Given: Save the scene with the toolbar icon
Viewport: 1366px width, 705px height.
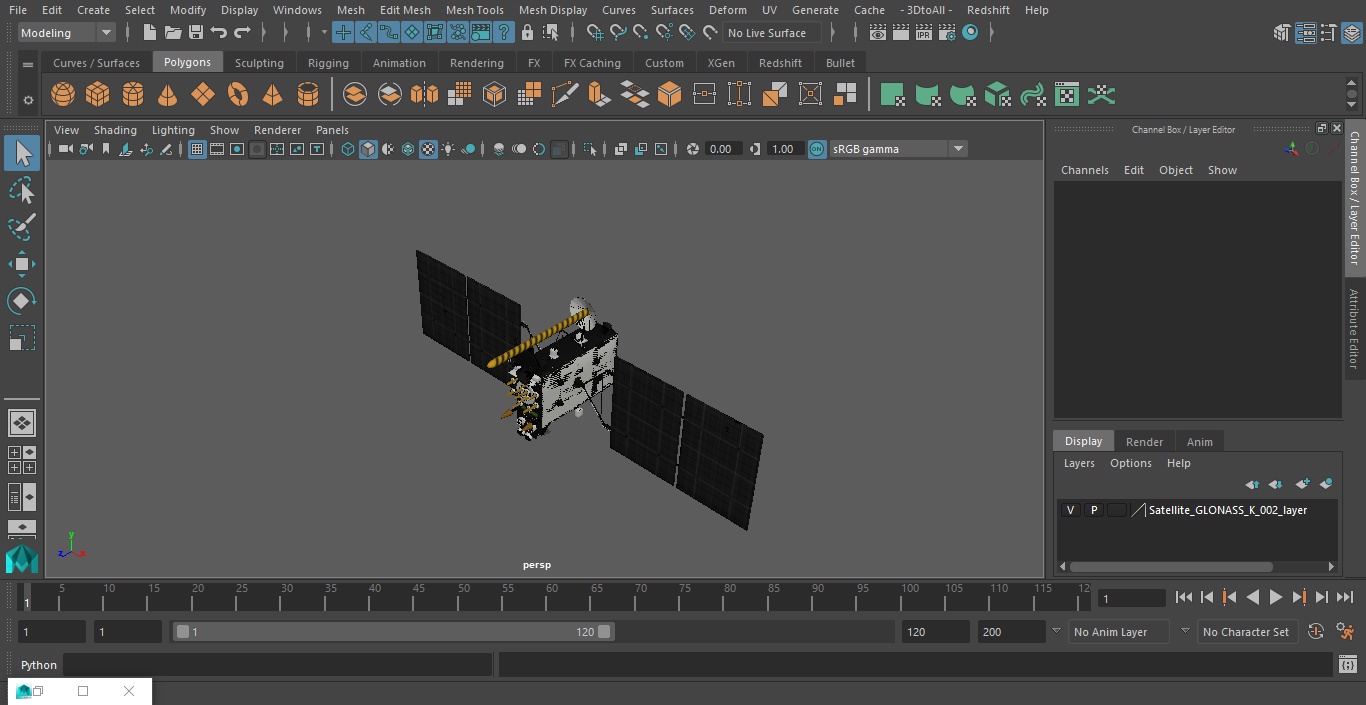Looking at the screenshot, I should pyautogui.click(x=196, y=33).
